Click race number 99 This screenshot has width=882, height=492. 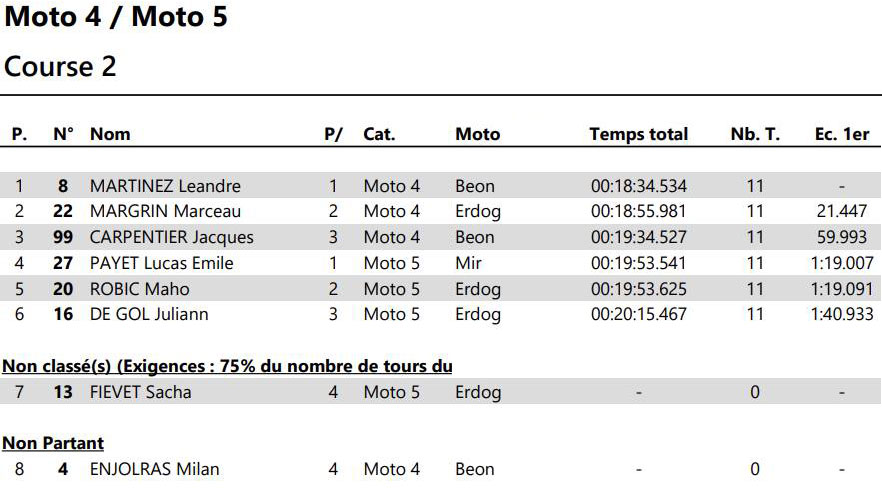coord(63,237)
